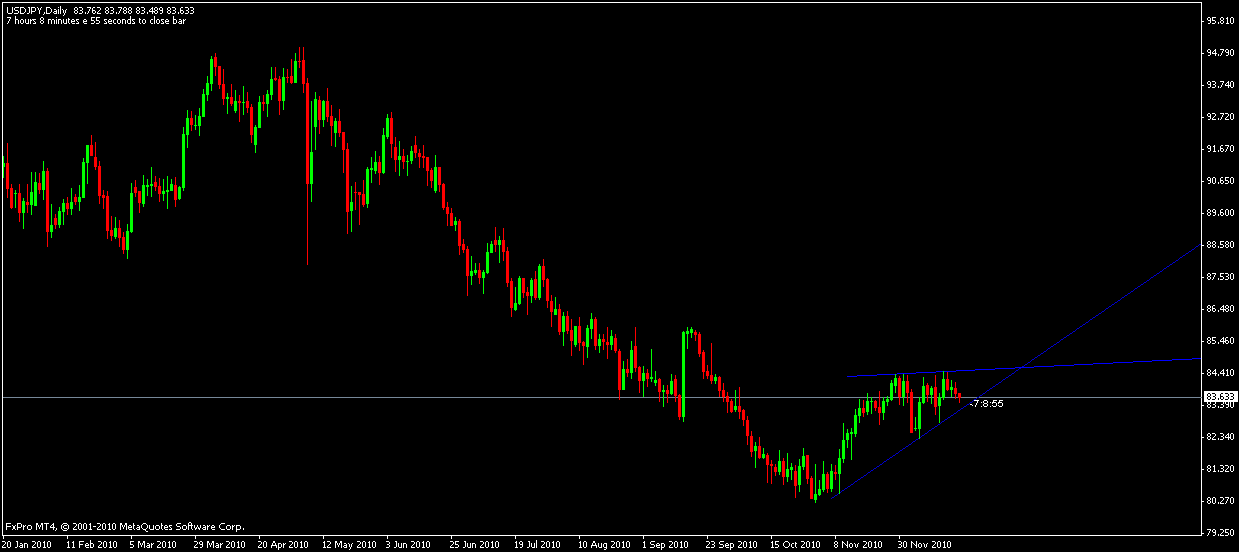Click the 30 Nov 2010 date label
Viewport: 1239px width, 552px height.
pyautogui.click(x=923, y=545)
